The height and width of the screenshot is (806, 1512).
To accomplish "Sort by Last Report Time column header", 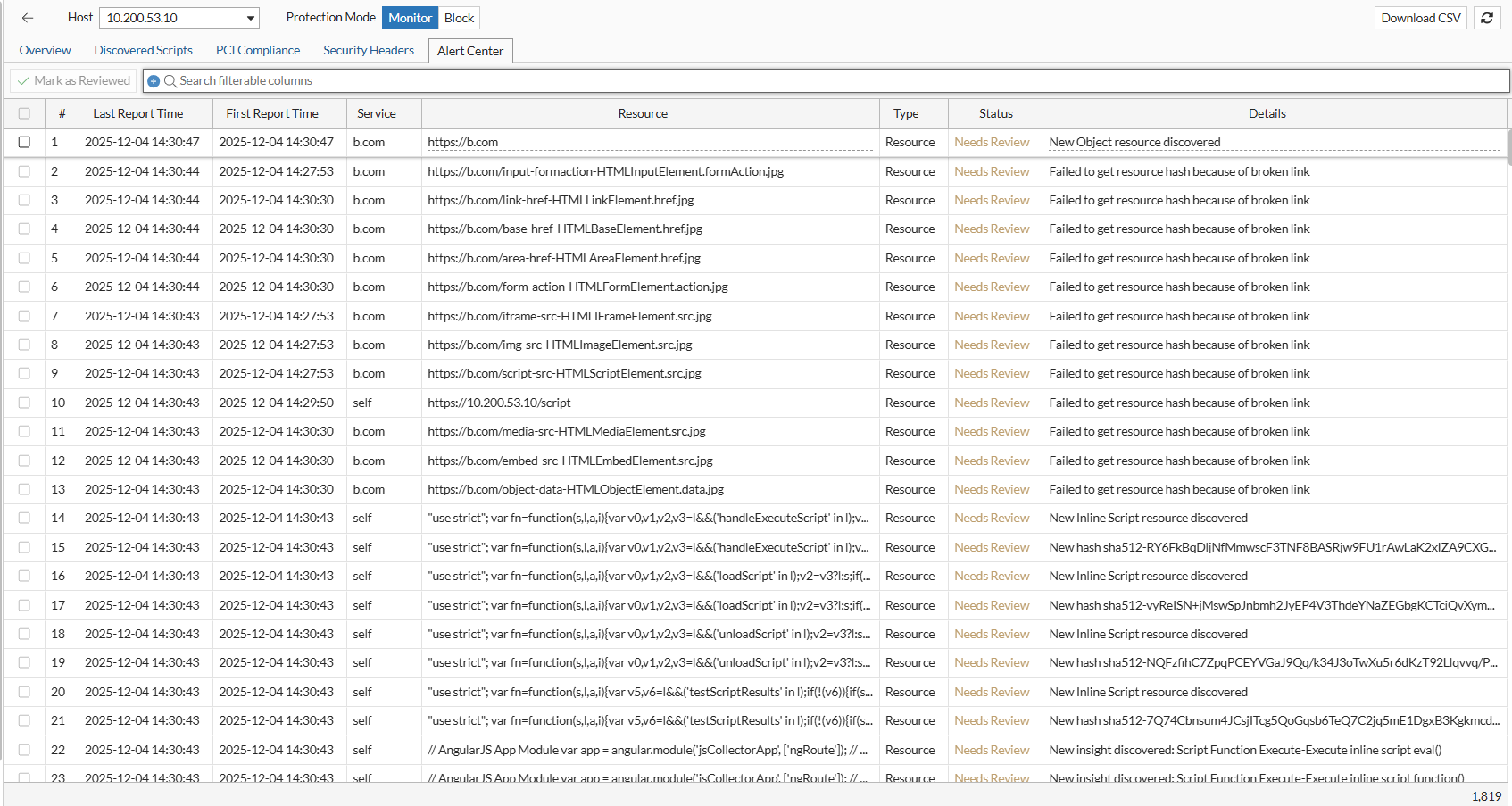I will [138, 113].
